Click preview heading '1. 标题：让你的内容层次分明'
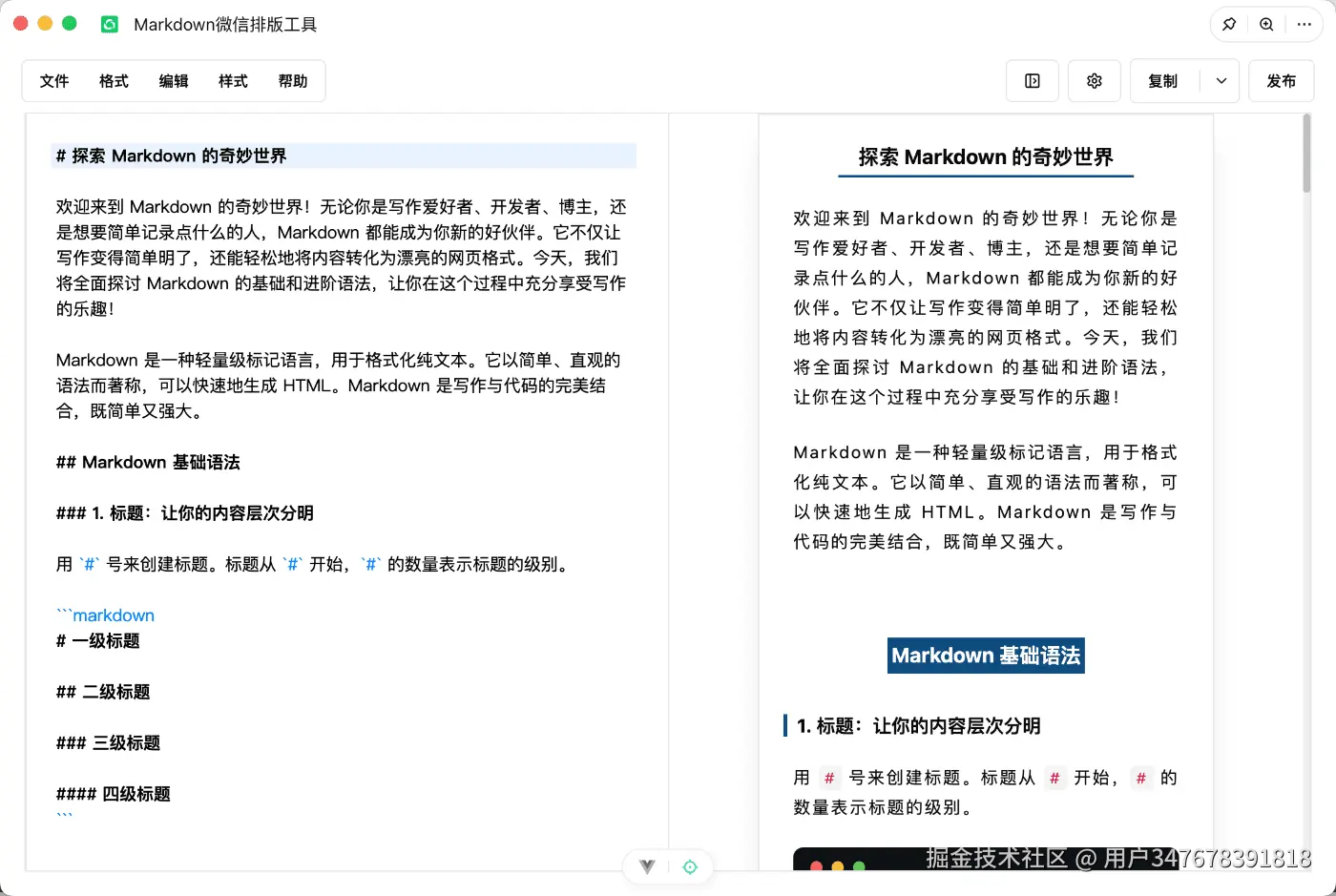The image size is (1336, 896). (918, 726)
